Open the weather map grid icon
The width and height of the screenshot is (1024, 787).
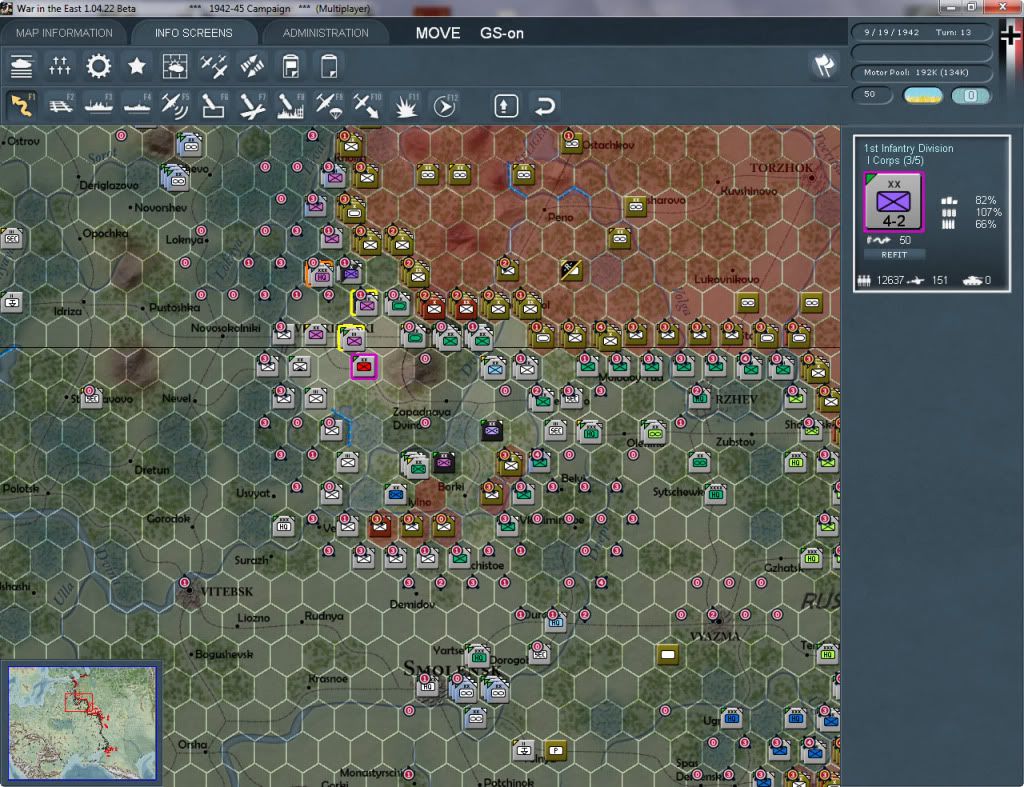175,67
